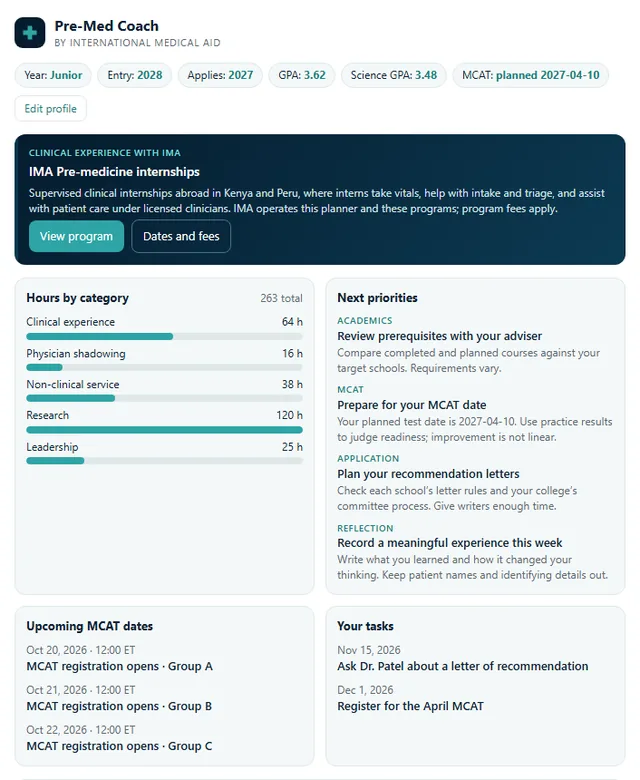Click the Pre-Med Coach plus logo icon
Image resolution: width=640 pixels, height=780 pixels.
30,33
